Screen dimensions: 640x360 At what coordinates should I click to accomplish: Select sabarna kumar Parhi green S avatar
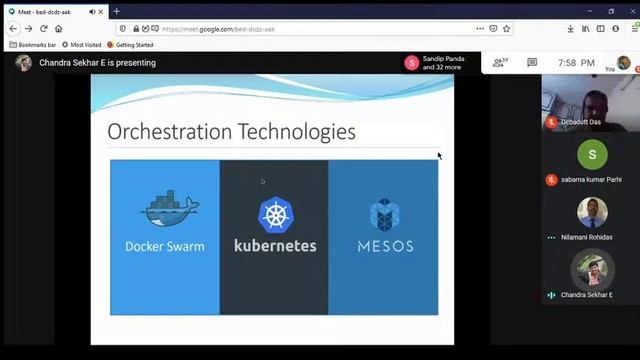[x=592, y=154]
